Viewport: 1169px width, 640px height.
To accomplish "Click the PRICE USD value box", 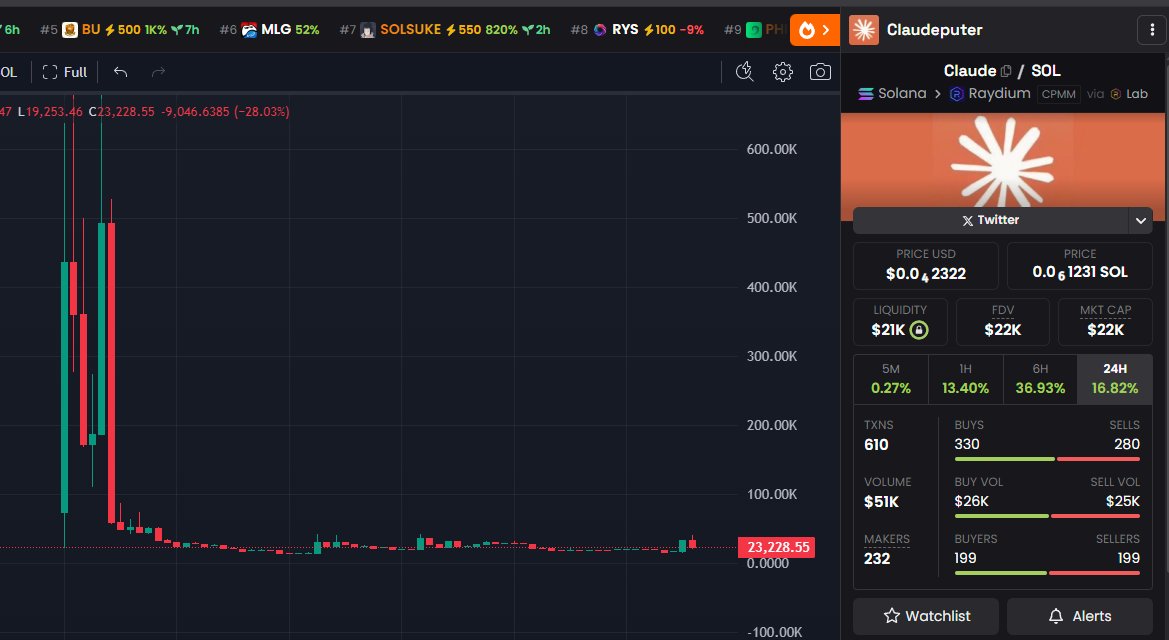I will 925,266.
